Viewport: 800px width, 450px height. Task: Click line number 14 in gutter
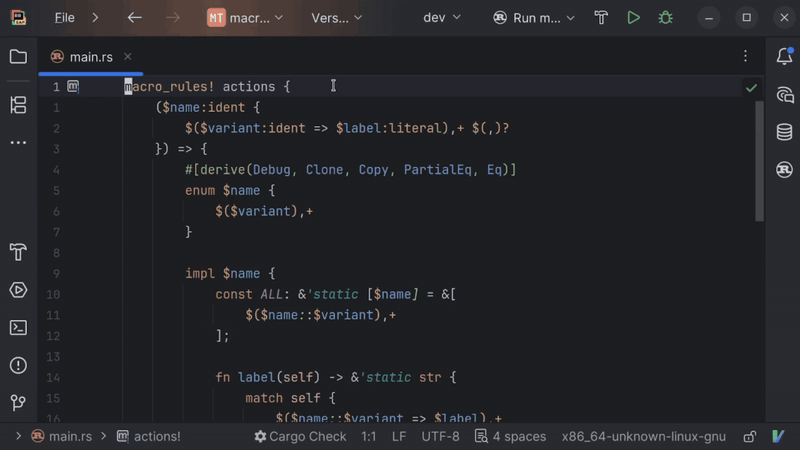pyautogui.click(x=53, y=378)
